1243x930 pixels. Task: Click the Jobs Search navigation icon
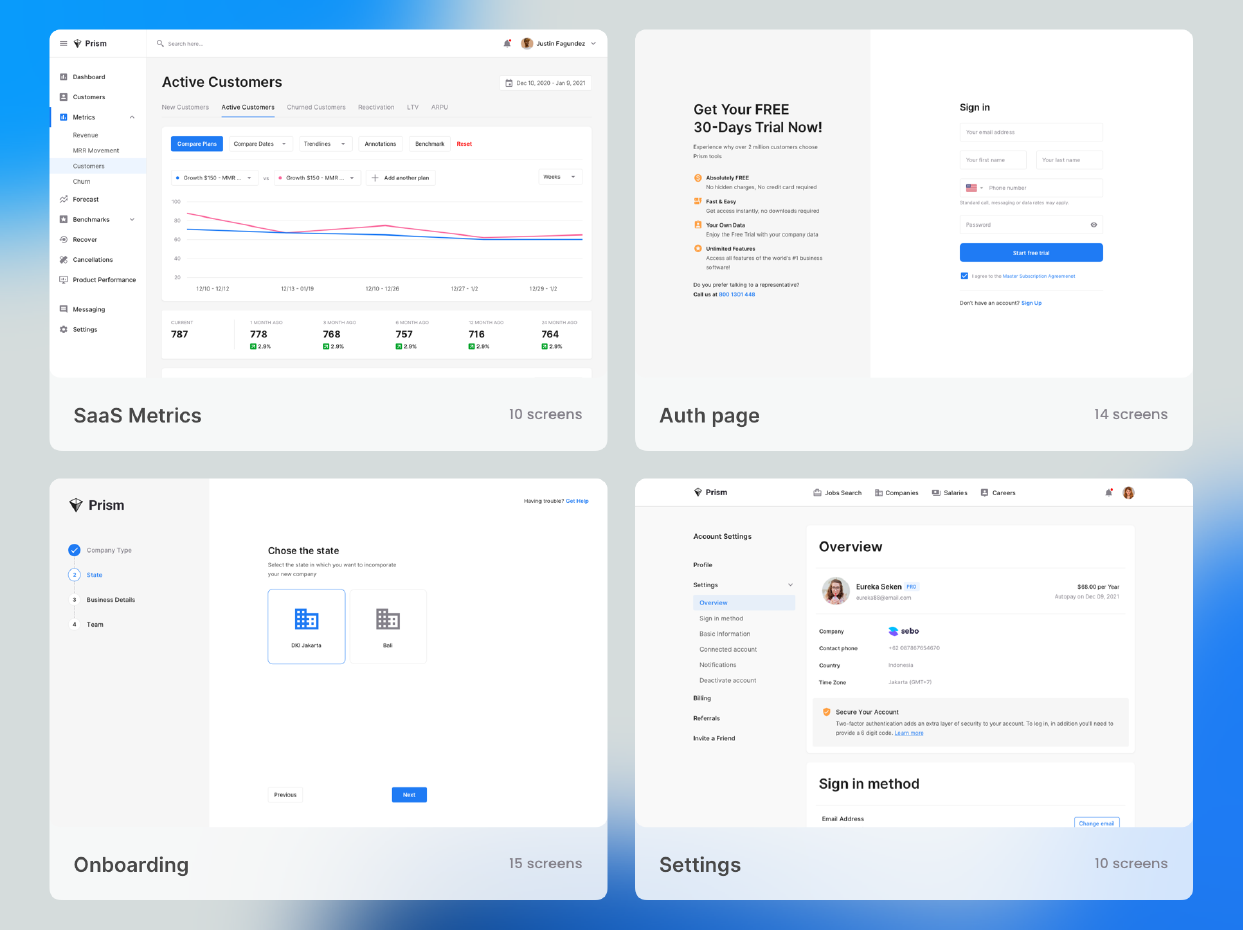(x=818, y=493)
